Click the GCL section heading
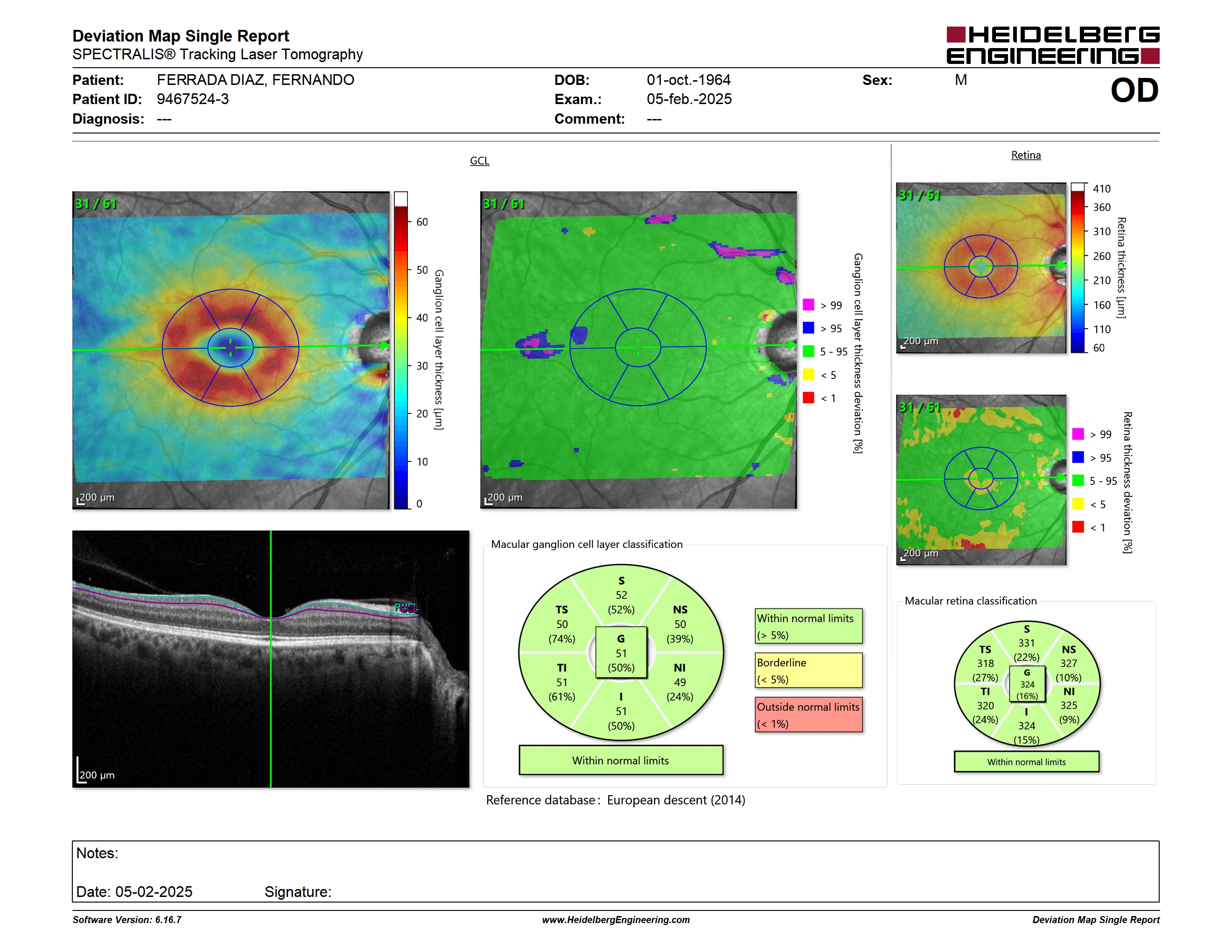The height and width of the screenshot is (952, 1232). (x=479, y=161)
